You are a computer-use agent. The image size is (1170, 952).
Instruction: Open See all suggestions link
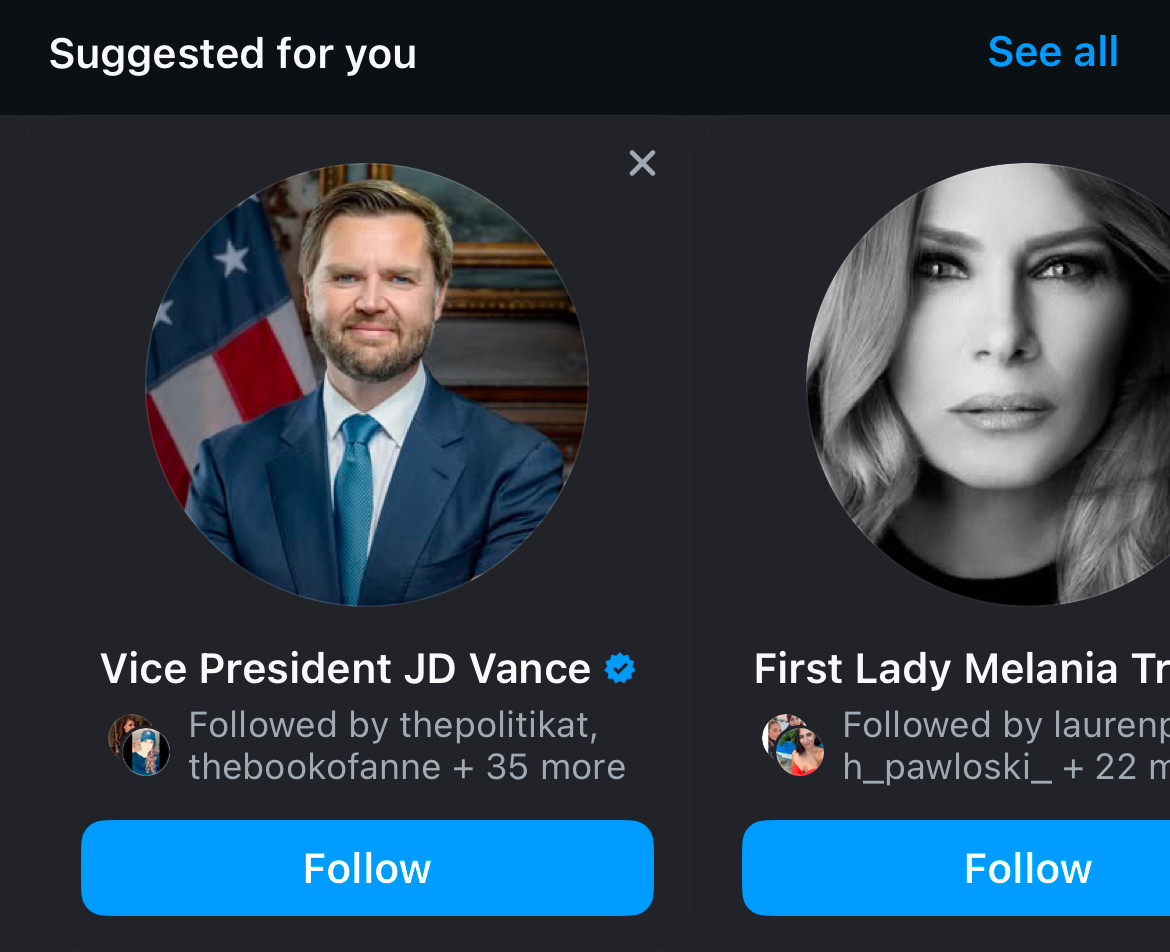(1053, 52)
